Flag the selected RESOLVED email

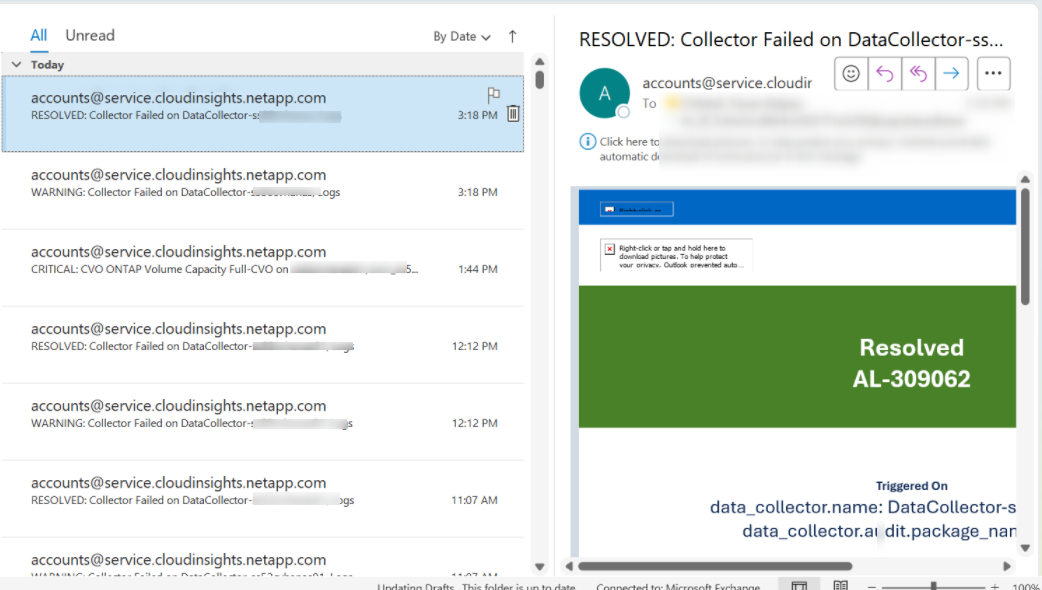click(493, 94)
